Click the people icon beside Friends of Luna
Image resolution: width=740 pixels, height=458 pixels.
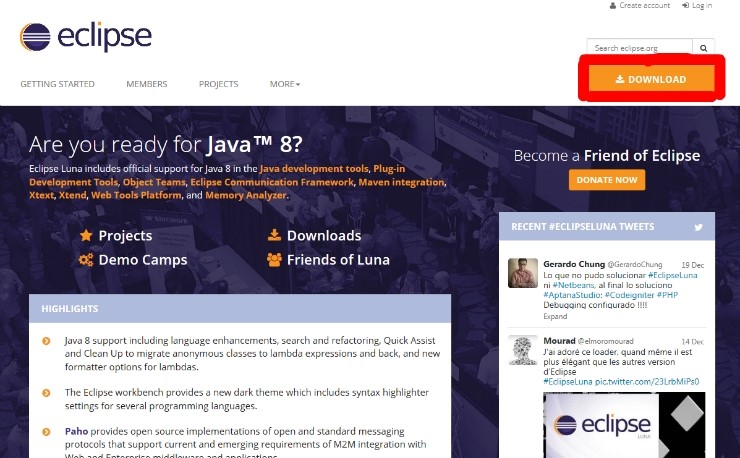click(274, 260)
